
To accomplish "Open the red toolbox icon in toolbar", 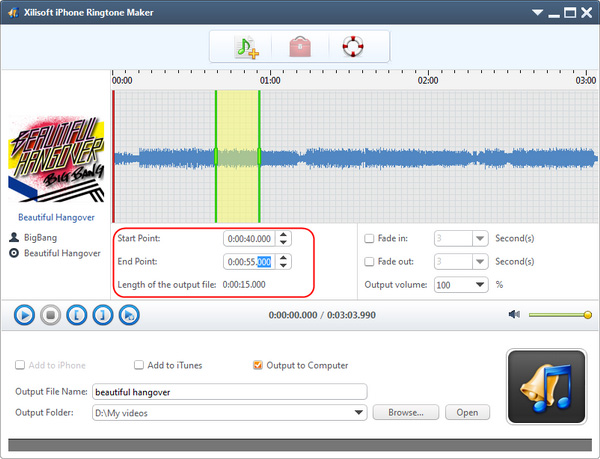I will [298, 46].
